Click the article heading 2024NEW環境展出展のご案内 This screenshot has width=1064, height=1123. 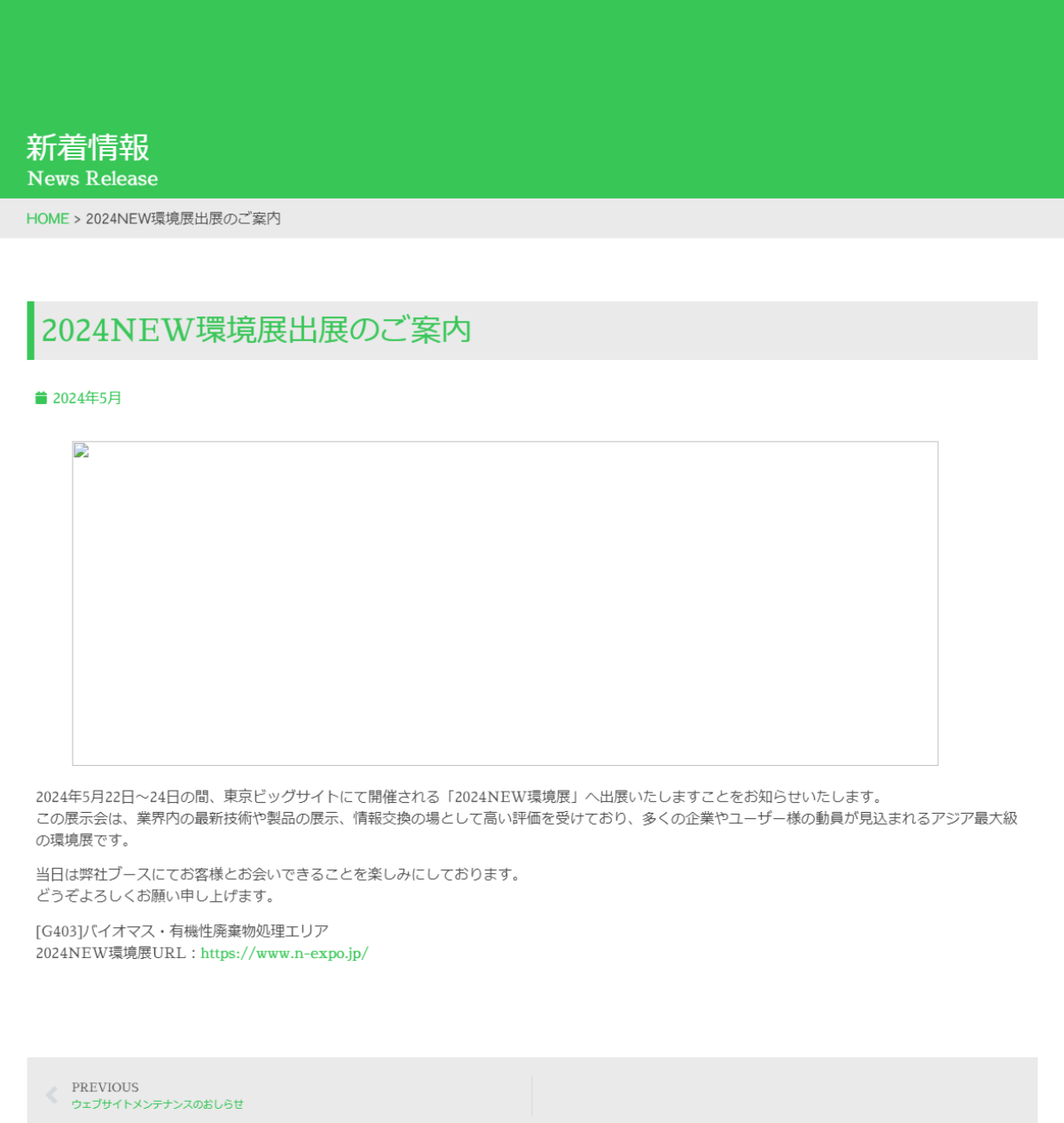[x=256, y=331]
